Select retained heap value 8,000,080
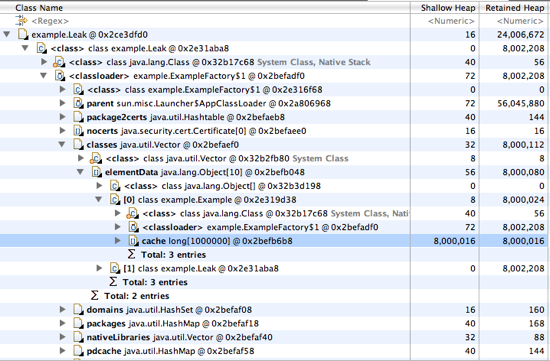Screen dimensions: 550x361 (x=523, y=172)
